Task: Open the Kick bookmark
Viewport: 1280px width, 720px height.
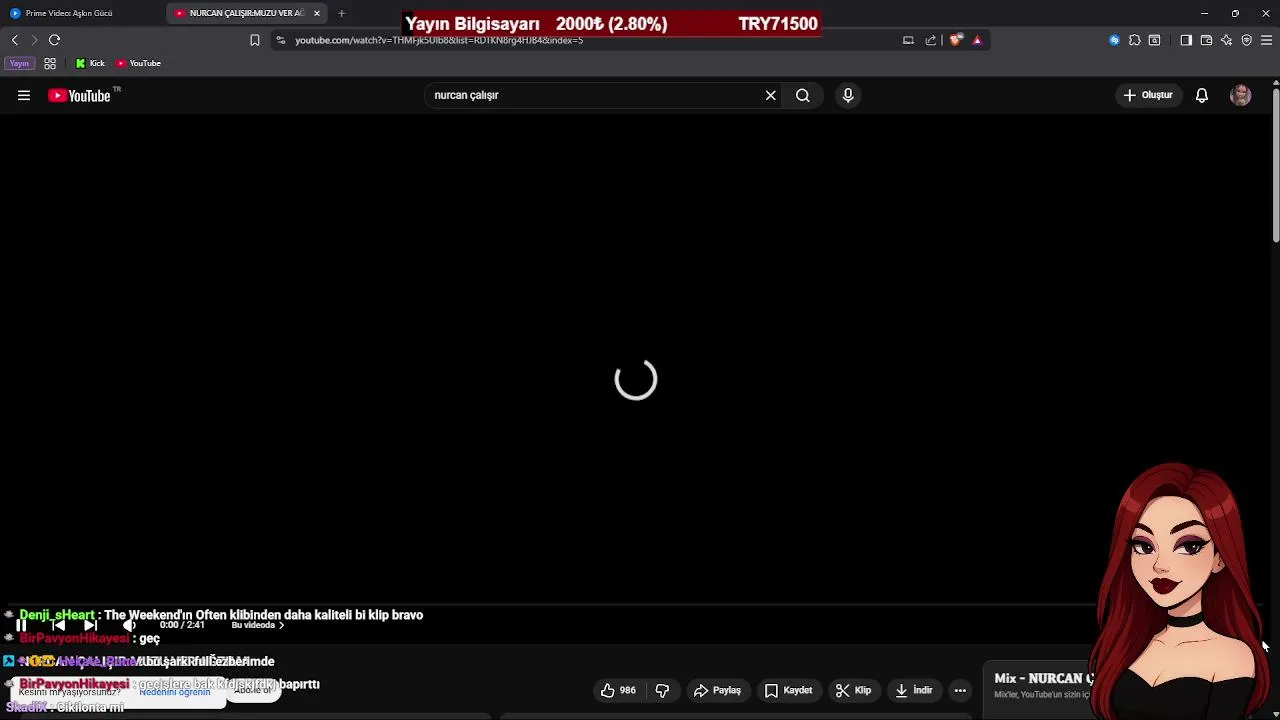Action: point(90,63)
